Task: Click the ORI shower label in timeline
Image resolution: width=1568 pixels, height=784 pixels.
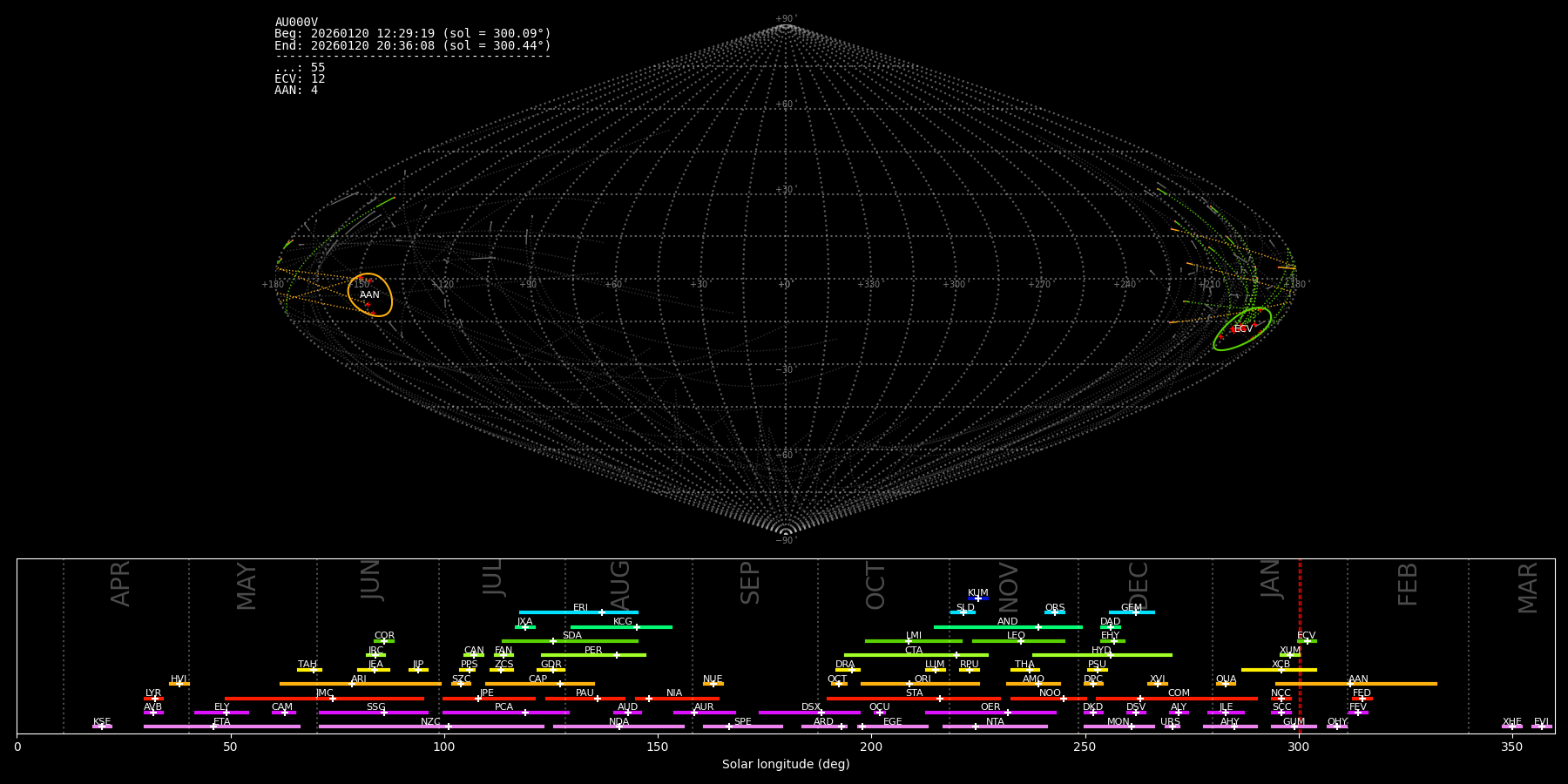Action: (x=923, y=679)
